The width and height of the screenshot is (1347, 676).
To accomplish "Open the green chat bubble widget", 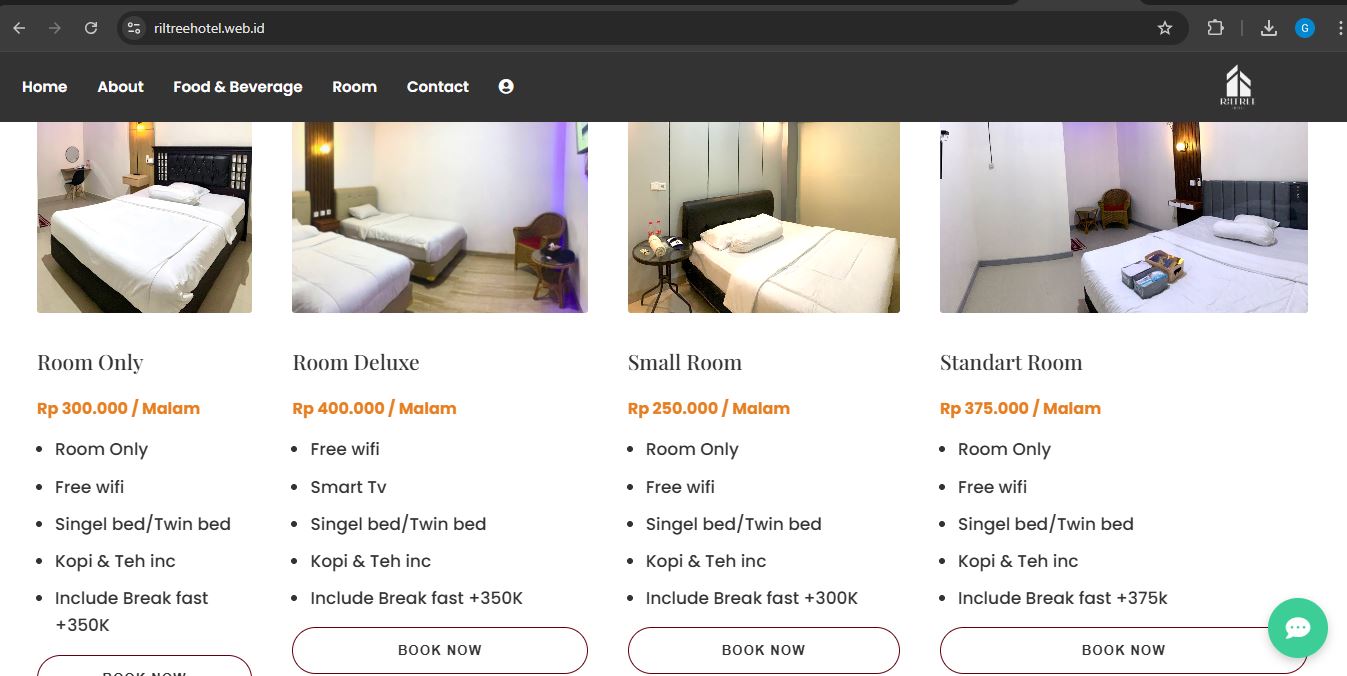I will click(1297, 628).
